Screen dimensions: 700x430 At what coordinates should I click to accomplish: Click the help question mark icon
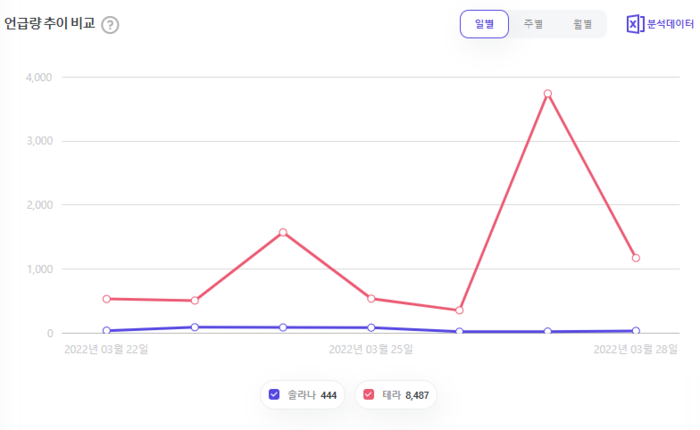point(110,25)
